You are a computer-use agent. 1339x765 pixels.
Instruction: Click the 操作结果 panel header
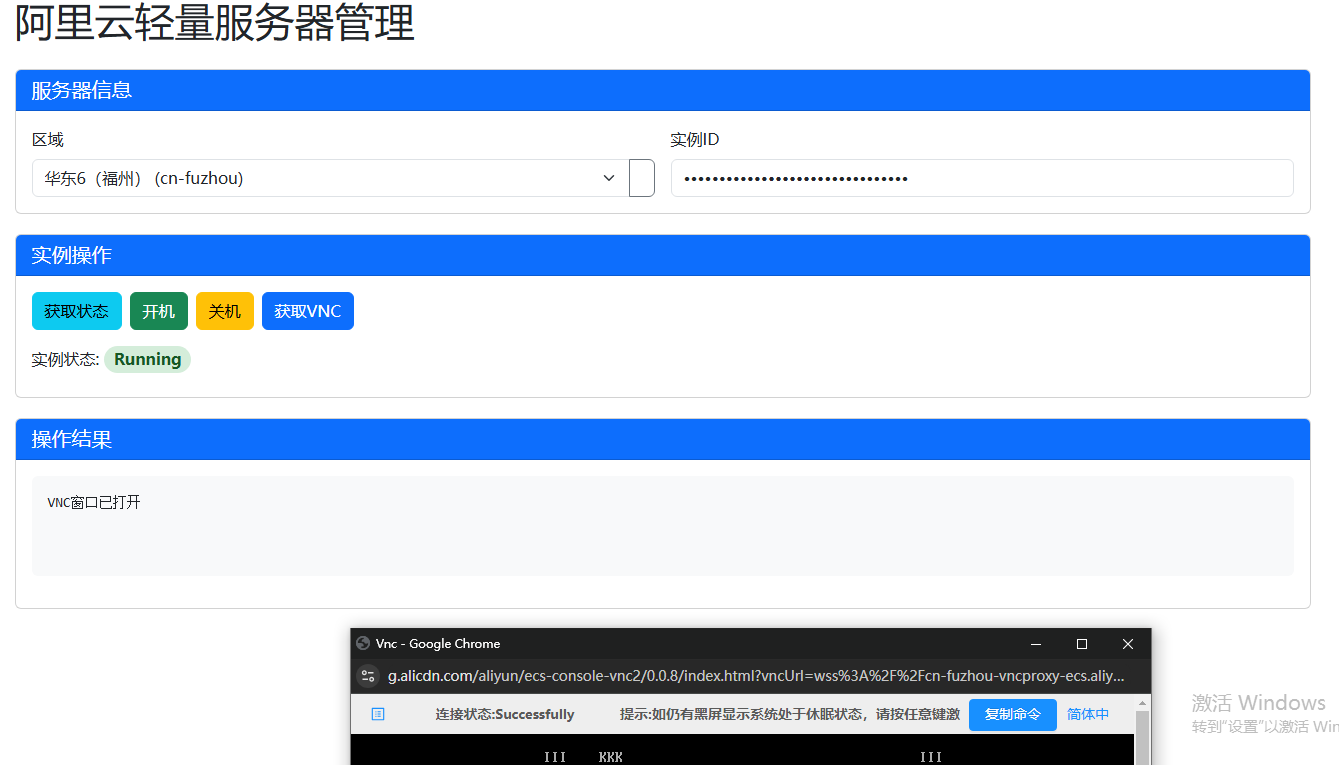[x=663, y=439]
